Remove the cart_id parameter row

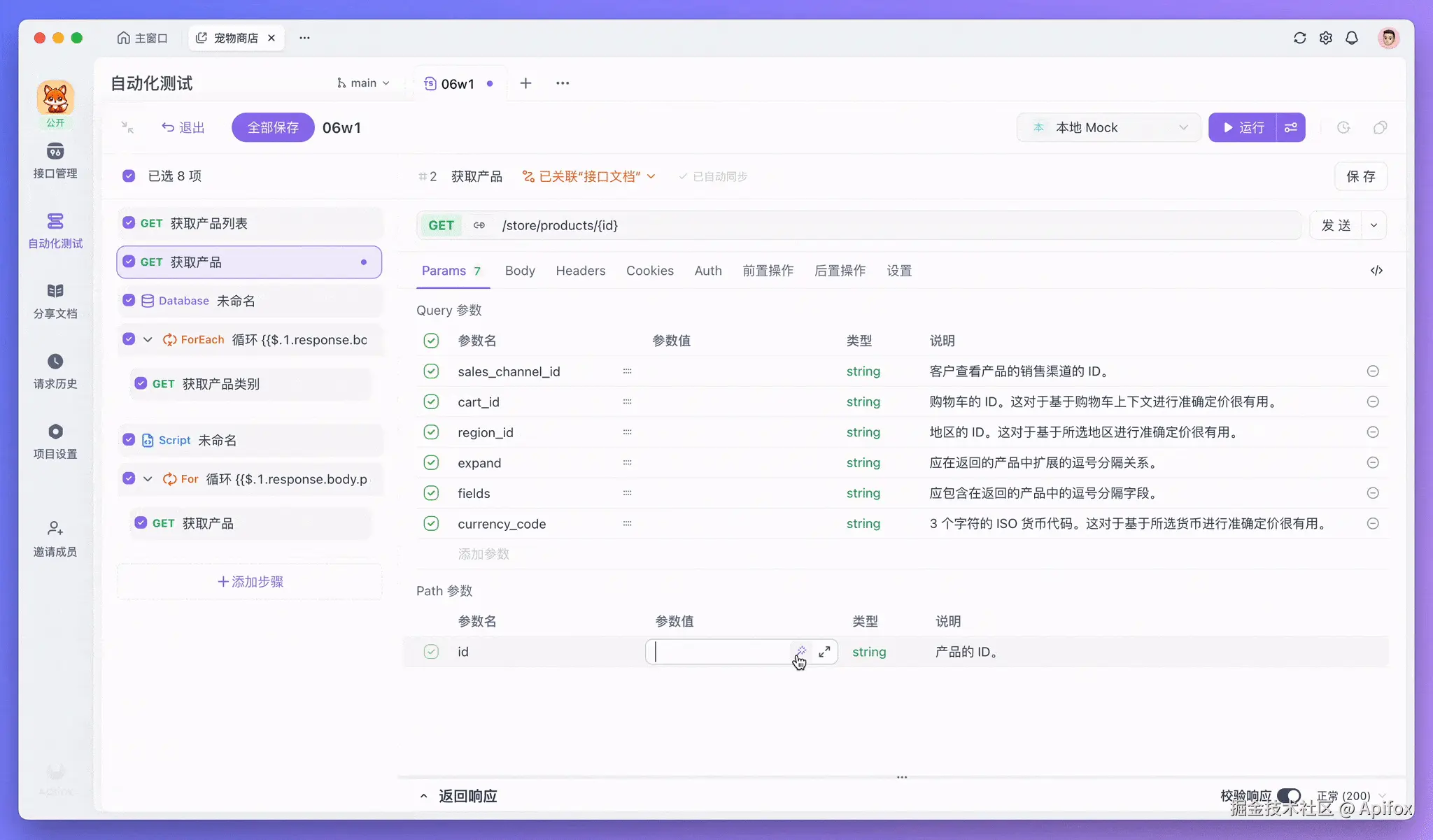pos(1373,401)
